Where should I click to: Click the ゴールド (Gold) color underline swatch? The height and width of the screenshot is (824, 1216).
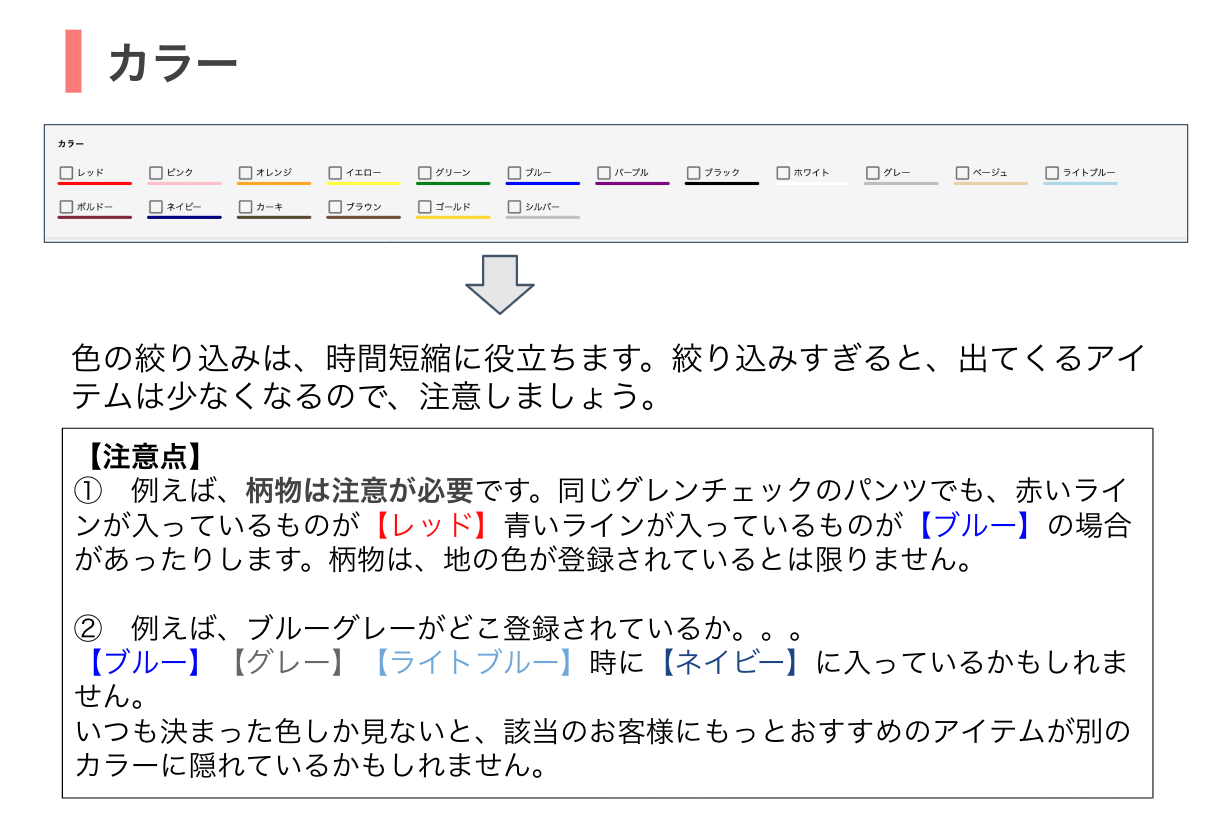453,217
